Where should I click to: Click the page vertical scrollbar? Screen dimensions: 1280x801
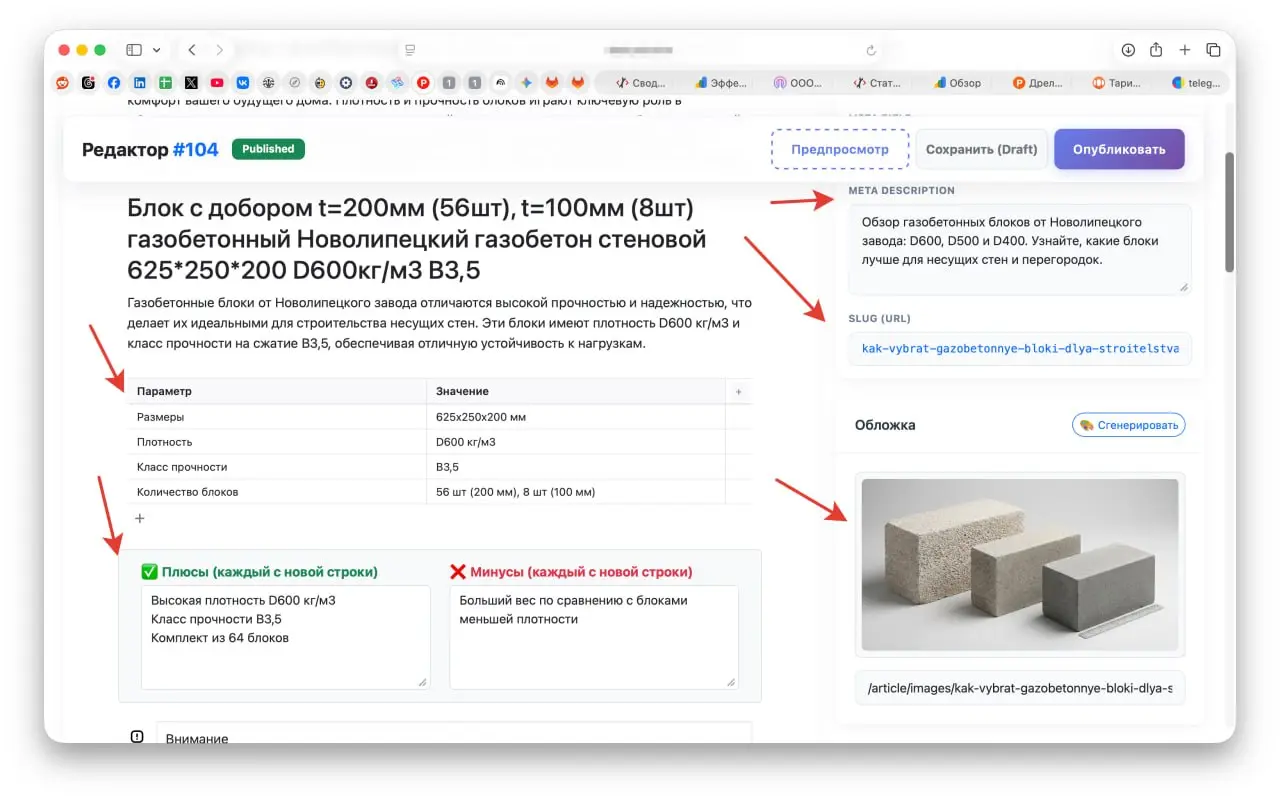coord(1229,212)
